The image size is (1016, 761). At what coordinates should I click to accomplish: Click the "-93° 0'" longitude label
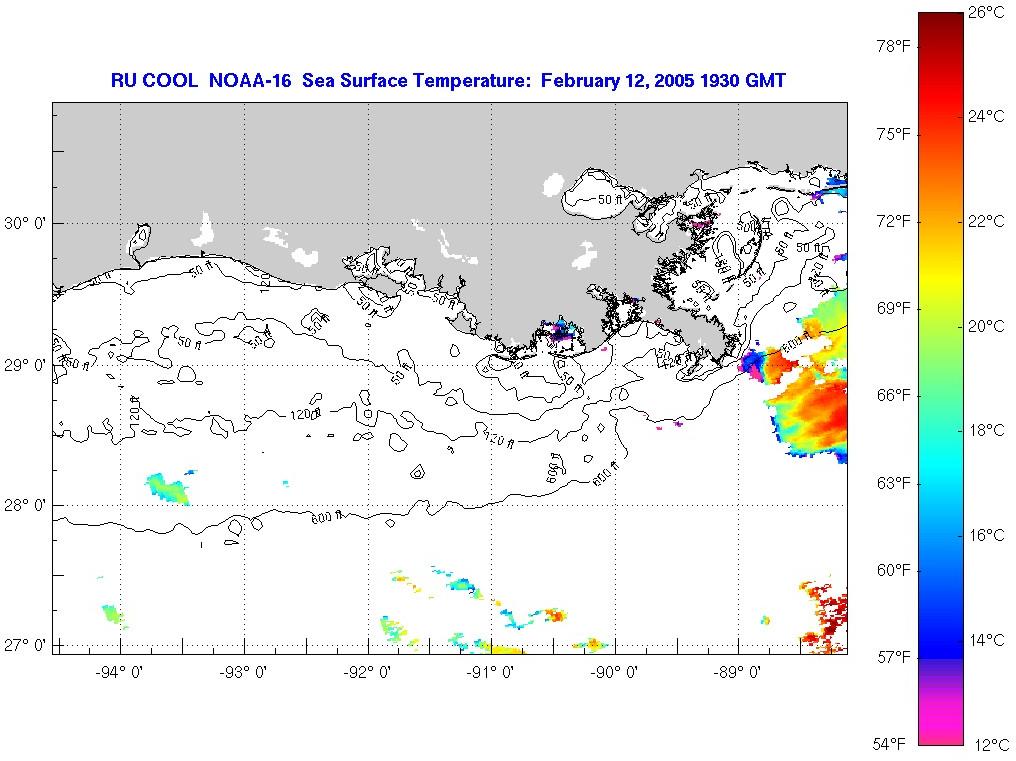click(243, 672)
